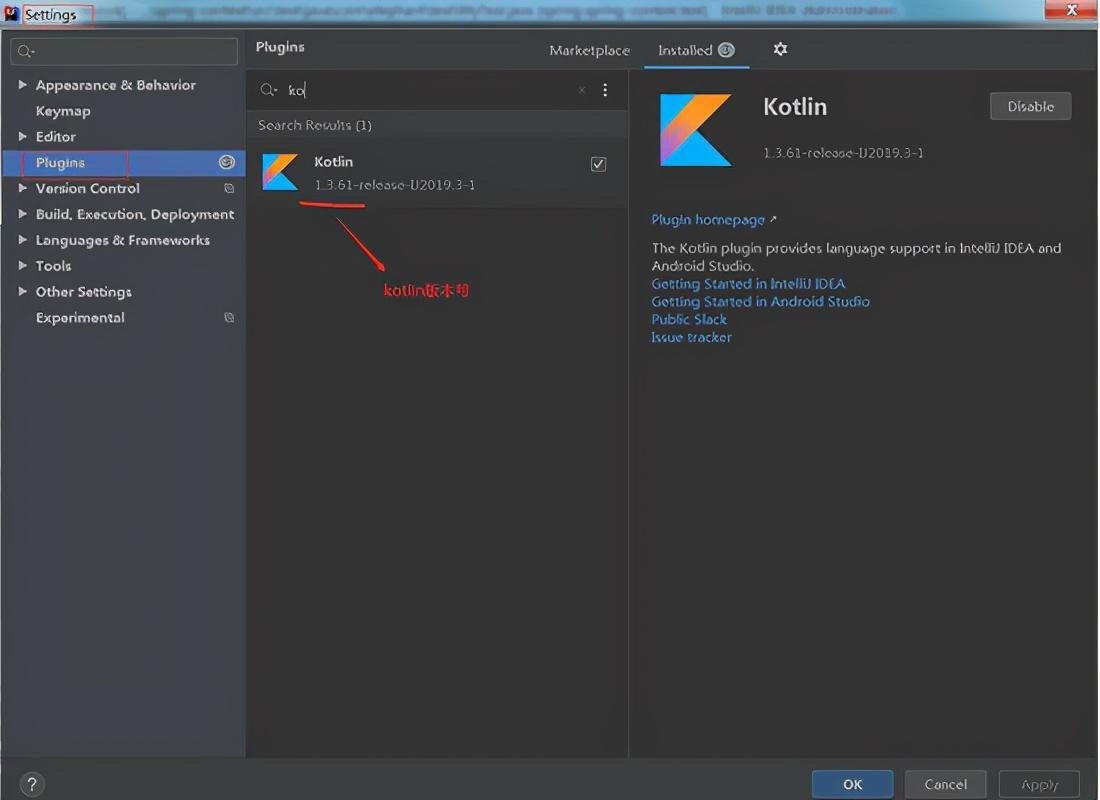
Task: Click the plugin search magnifier icon
Action: pos(268,90)
